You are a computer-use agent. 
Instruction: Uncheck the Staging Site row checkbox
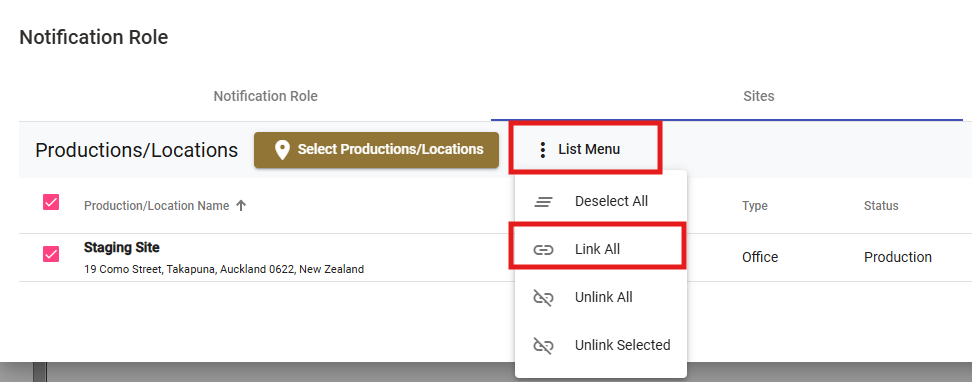(51, 254)
